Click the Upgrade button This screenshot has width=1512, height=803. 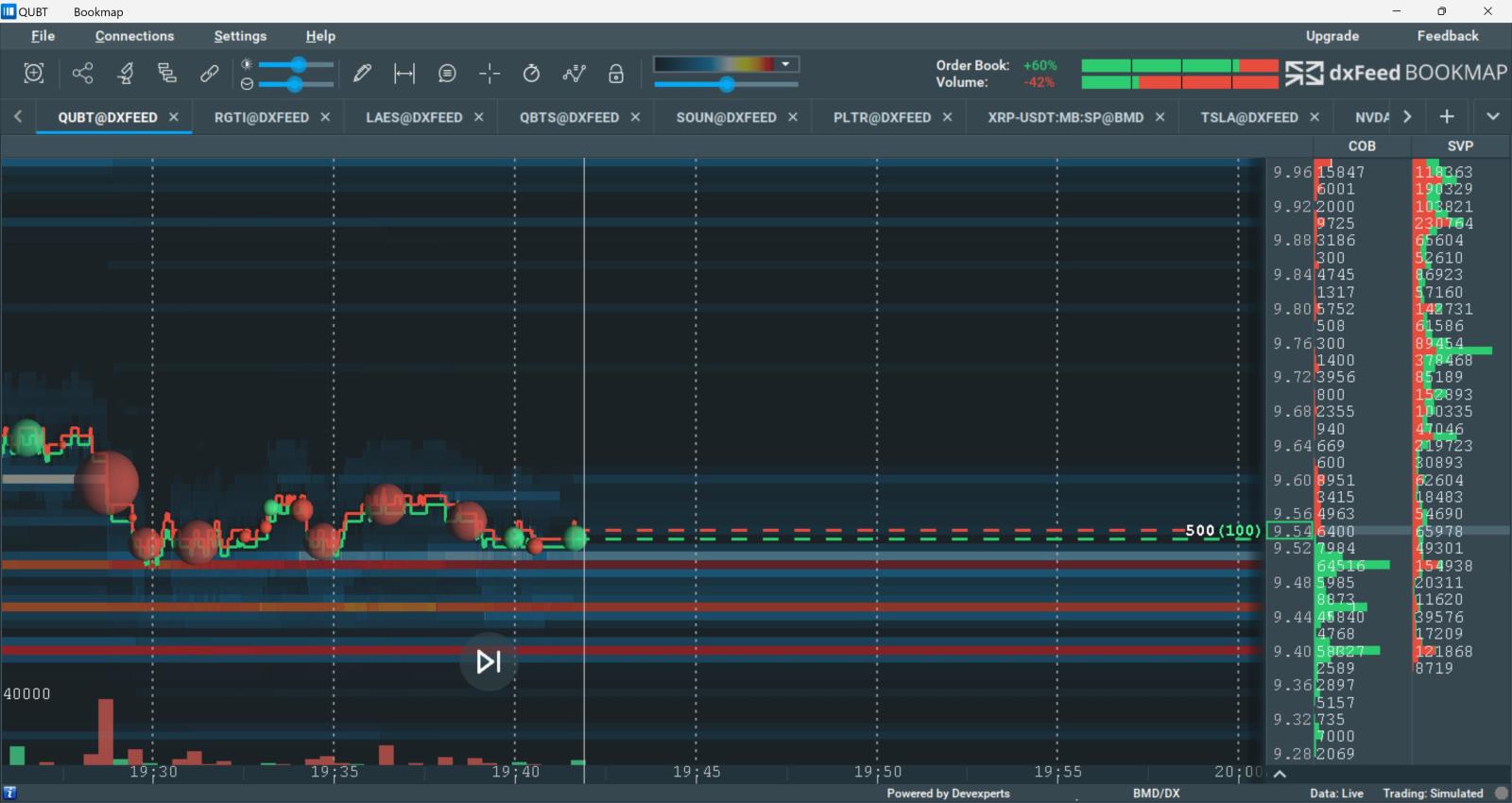[x=1332, y=36]
